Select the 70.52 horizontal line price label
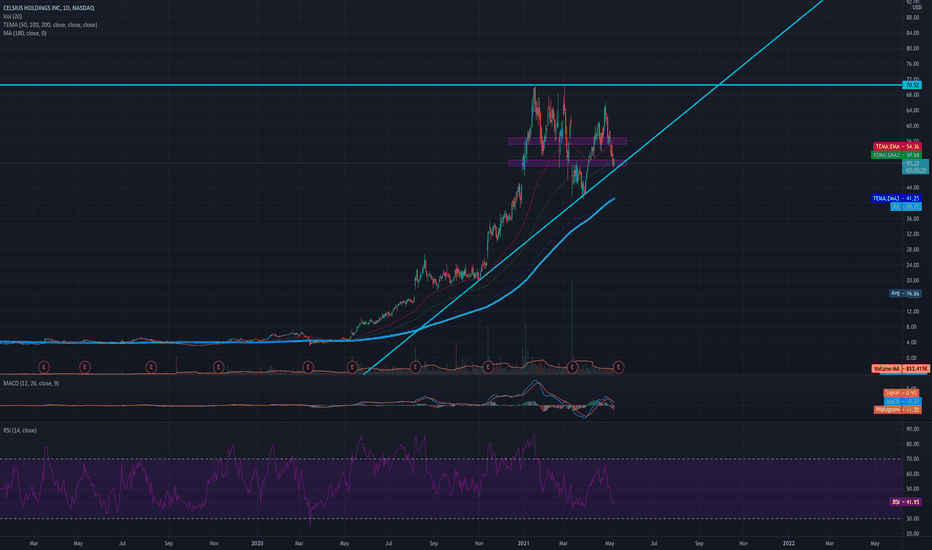The height and width of the screenshot is (550, 932). pyautogui.click(x=912, y=85)
